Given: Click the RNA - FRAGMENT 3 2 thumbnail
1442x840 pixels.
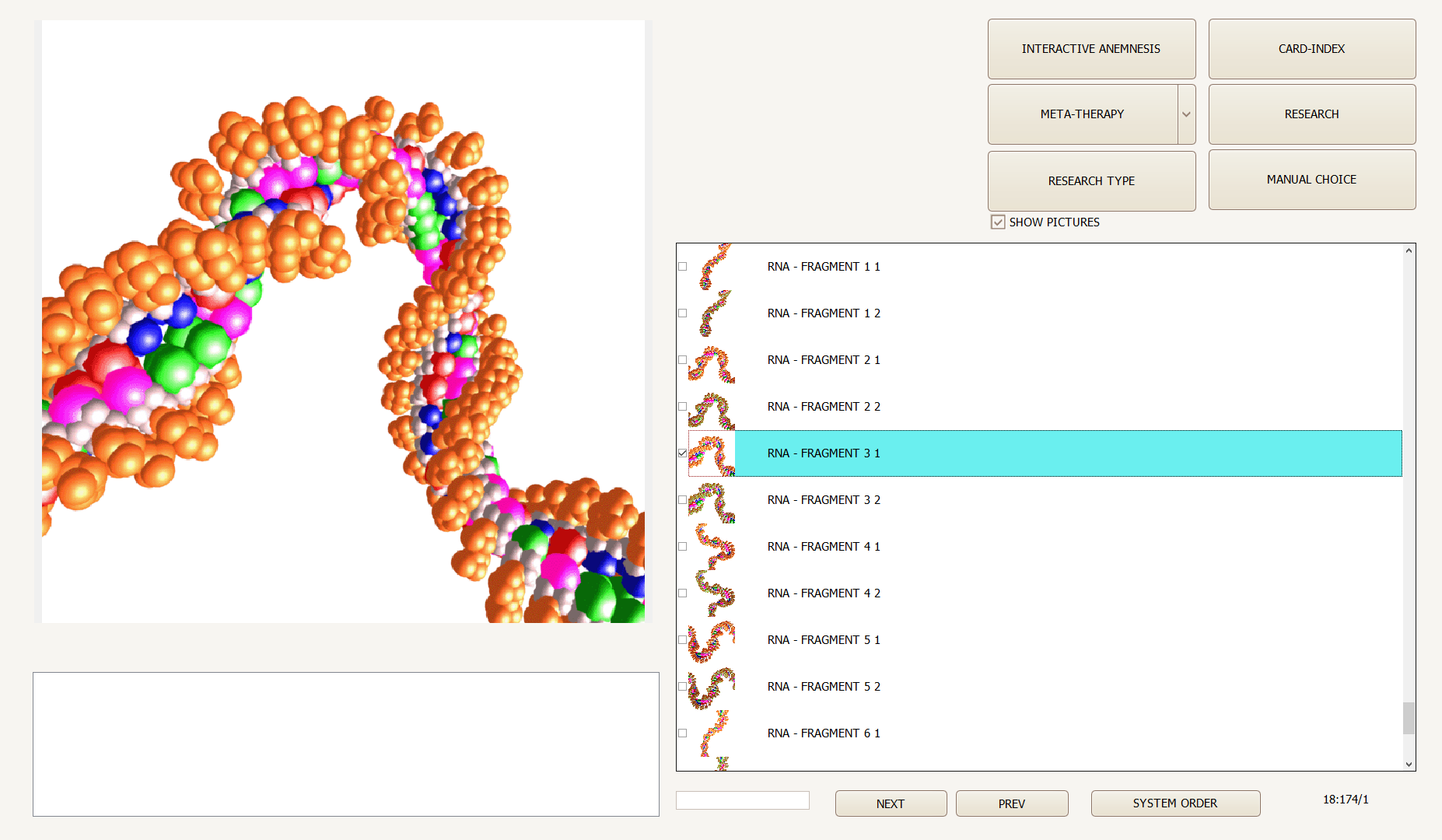Looking at the screenshot, I should click(x=712, y=500).
